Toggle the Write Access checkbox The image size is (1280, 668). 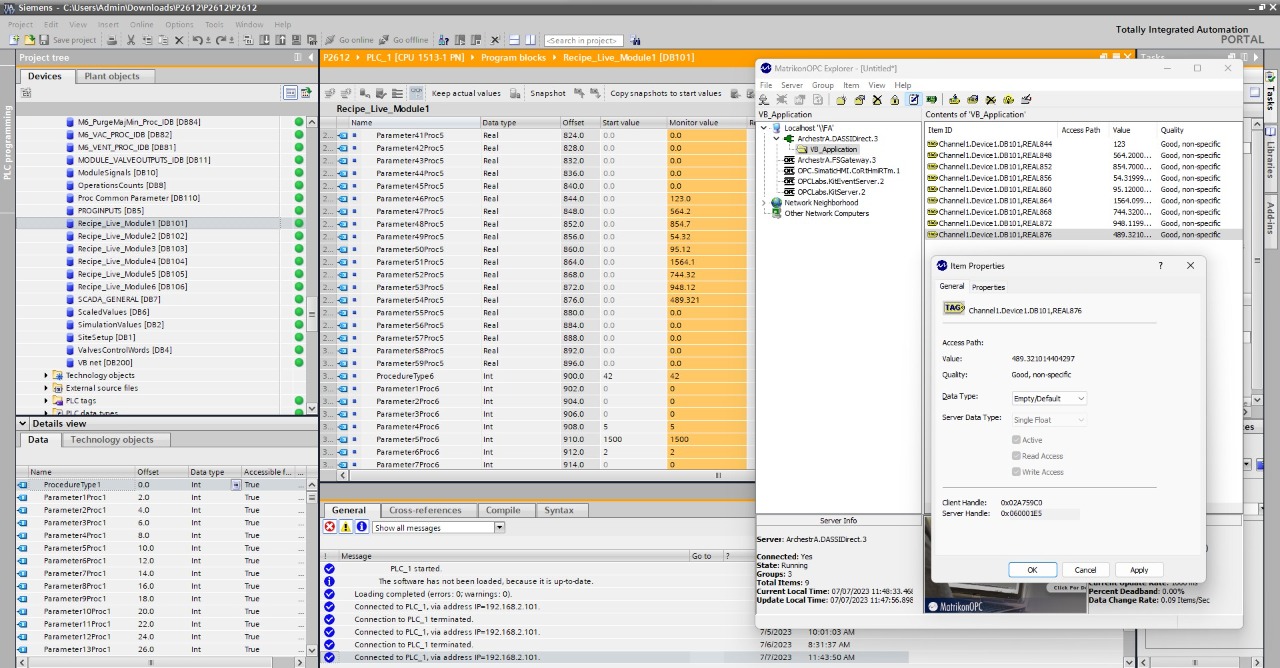pyautogui.click(x=1016, y=472)
